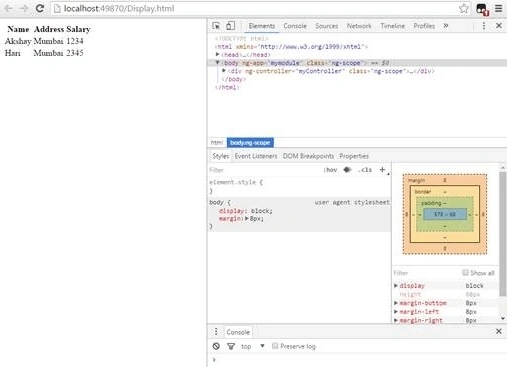Viewport: 507px width, 367px height.
Task: Activate the inspect element picker icon
Action: coord(216,26)
